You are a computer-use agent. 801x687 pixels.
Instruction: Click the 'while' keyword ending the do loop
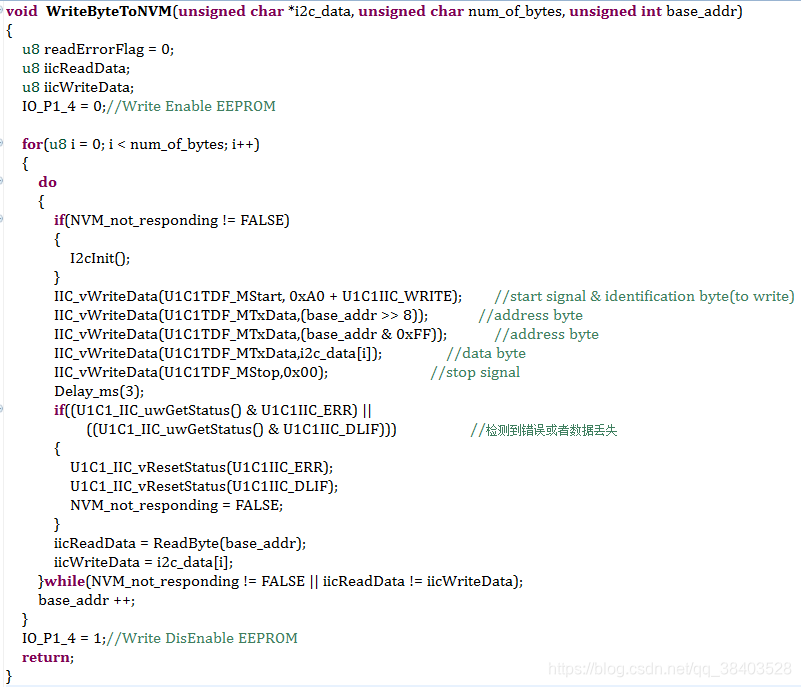65,581
